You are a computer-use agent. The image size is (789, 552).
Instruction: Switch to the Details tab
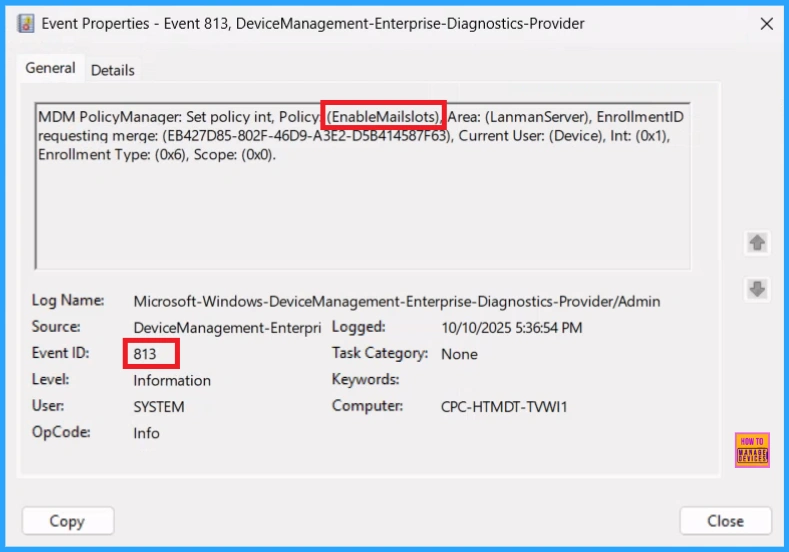point(113,70)
